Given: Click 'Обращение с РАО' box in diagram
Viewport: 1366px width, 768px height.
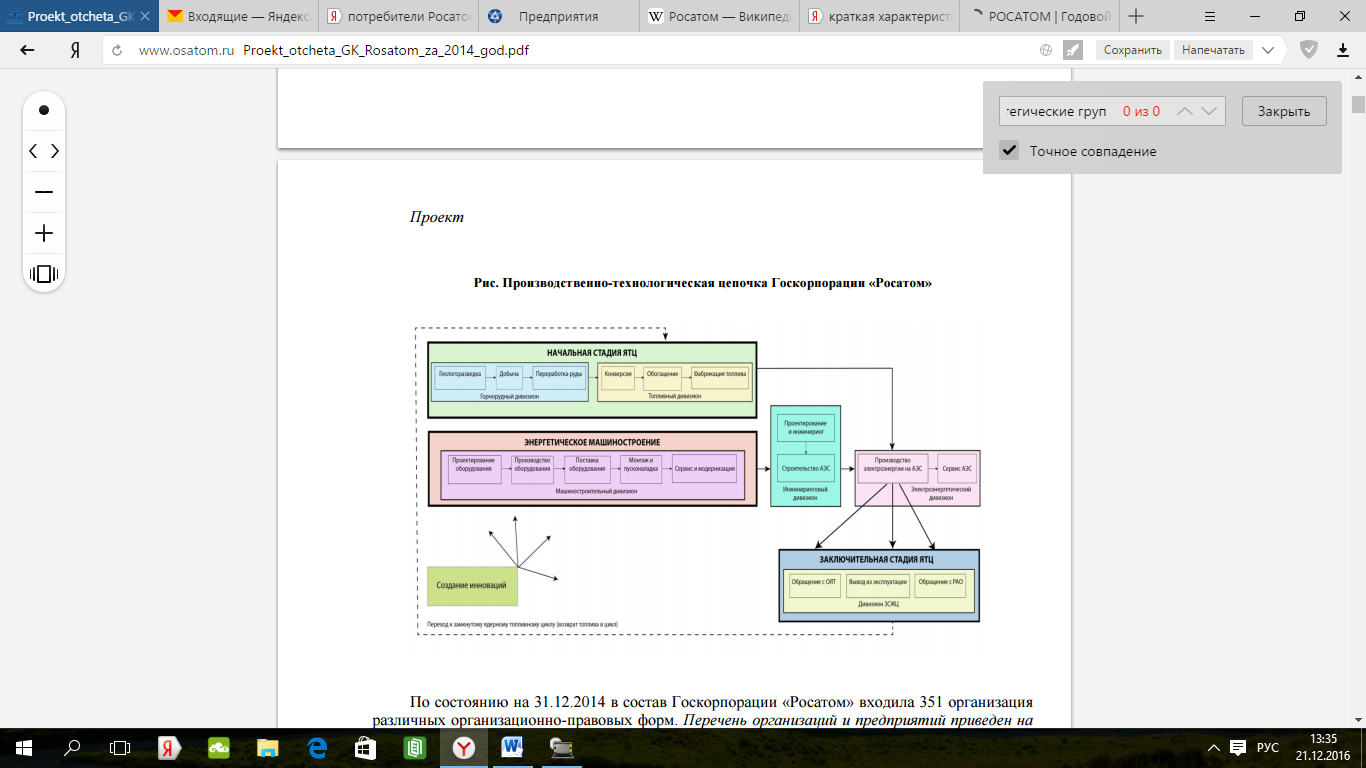Looking at the screenshot, I should (940, 585).
